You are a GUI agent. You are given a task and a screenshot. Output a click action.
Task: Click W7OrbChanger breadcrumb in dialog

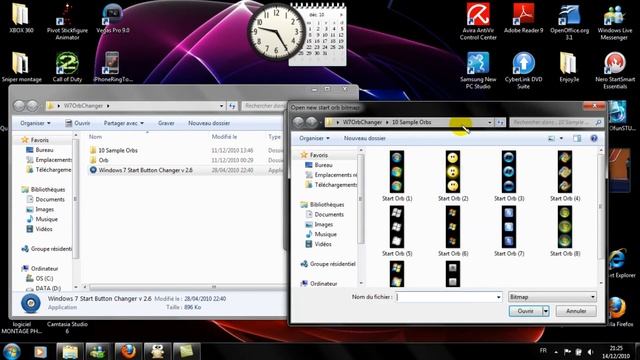pyautogui.click(x=362, y=122)
